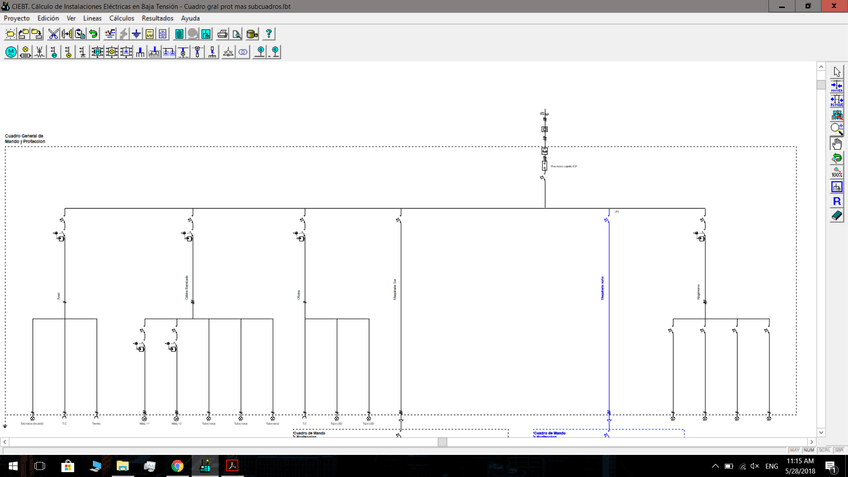Click the taskbar clock showing 11:15 AM

point(800,466)
